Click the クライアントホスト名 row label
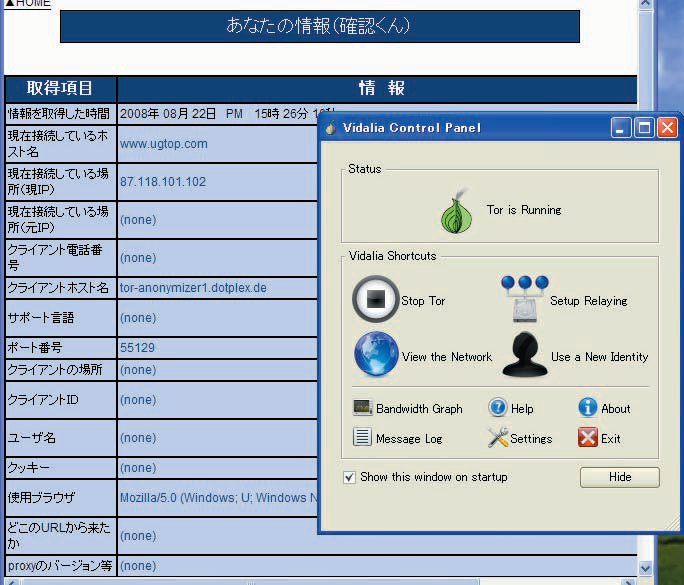The height and width of the screenshot is (585, 684). (58, 288)
